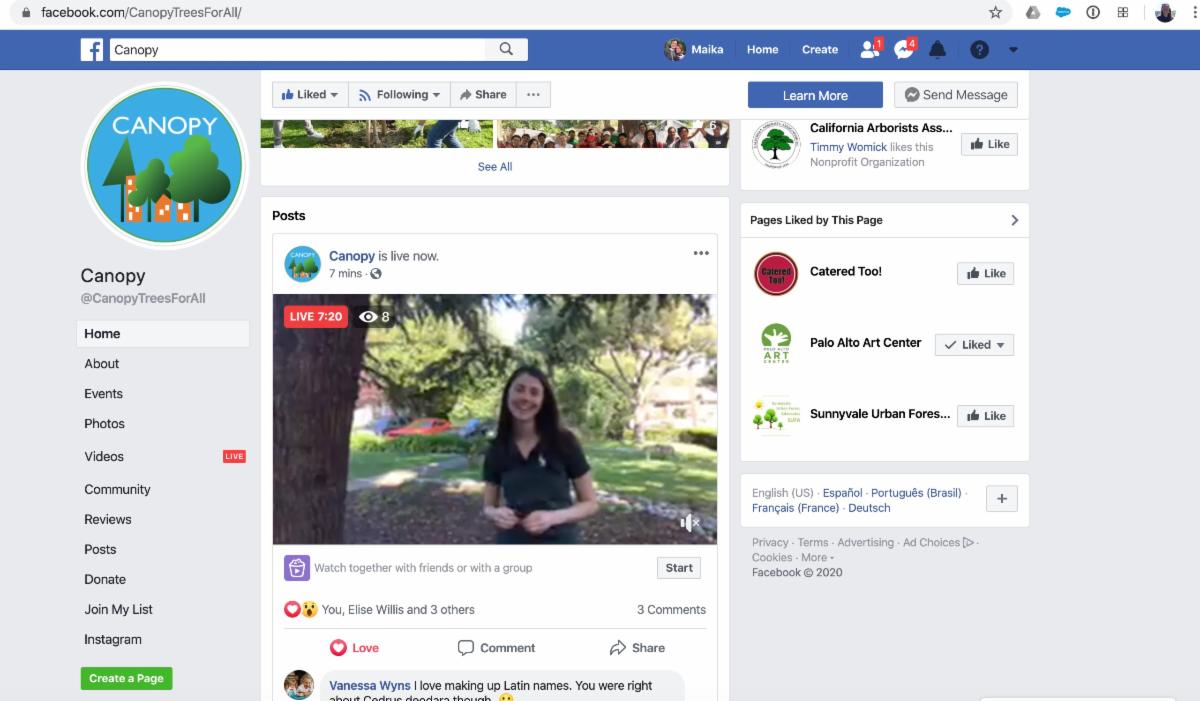Open the Liked dropdown on page

(310, 95)
